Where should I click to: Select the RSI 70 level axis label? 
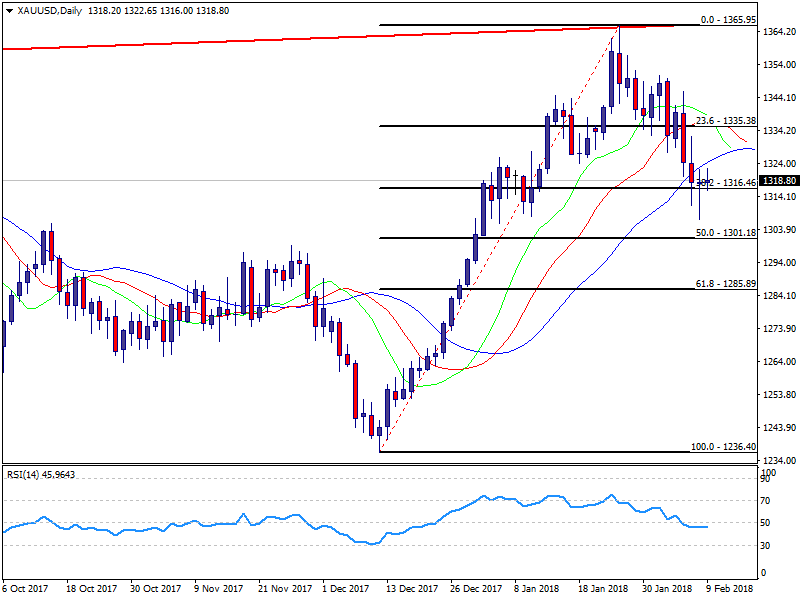[765, 500]
